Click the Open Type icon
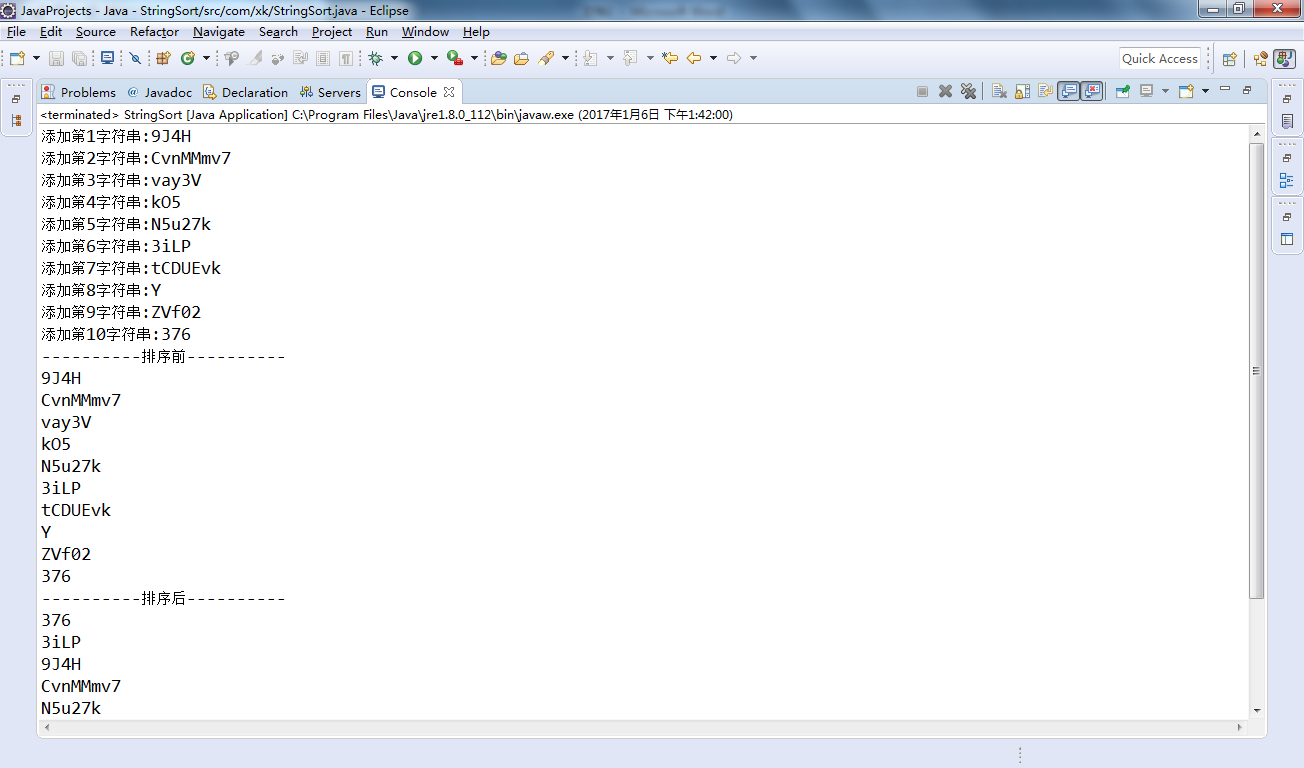Image resolution: width=1304 pixels, height=768 pixels. pos(498,58)
